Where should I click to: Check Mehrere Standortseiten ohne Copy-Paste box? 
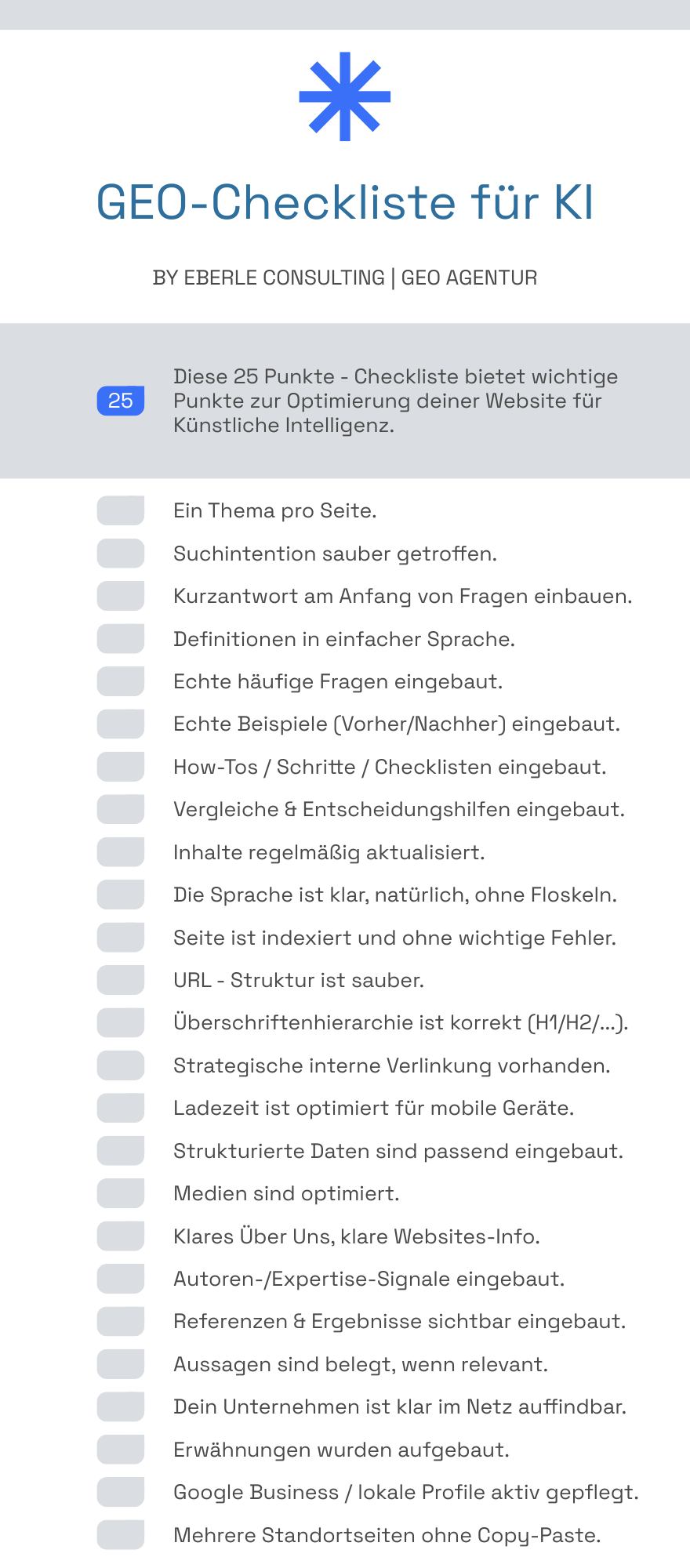pyautogui.click(x=121, y=1535)
